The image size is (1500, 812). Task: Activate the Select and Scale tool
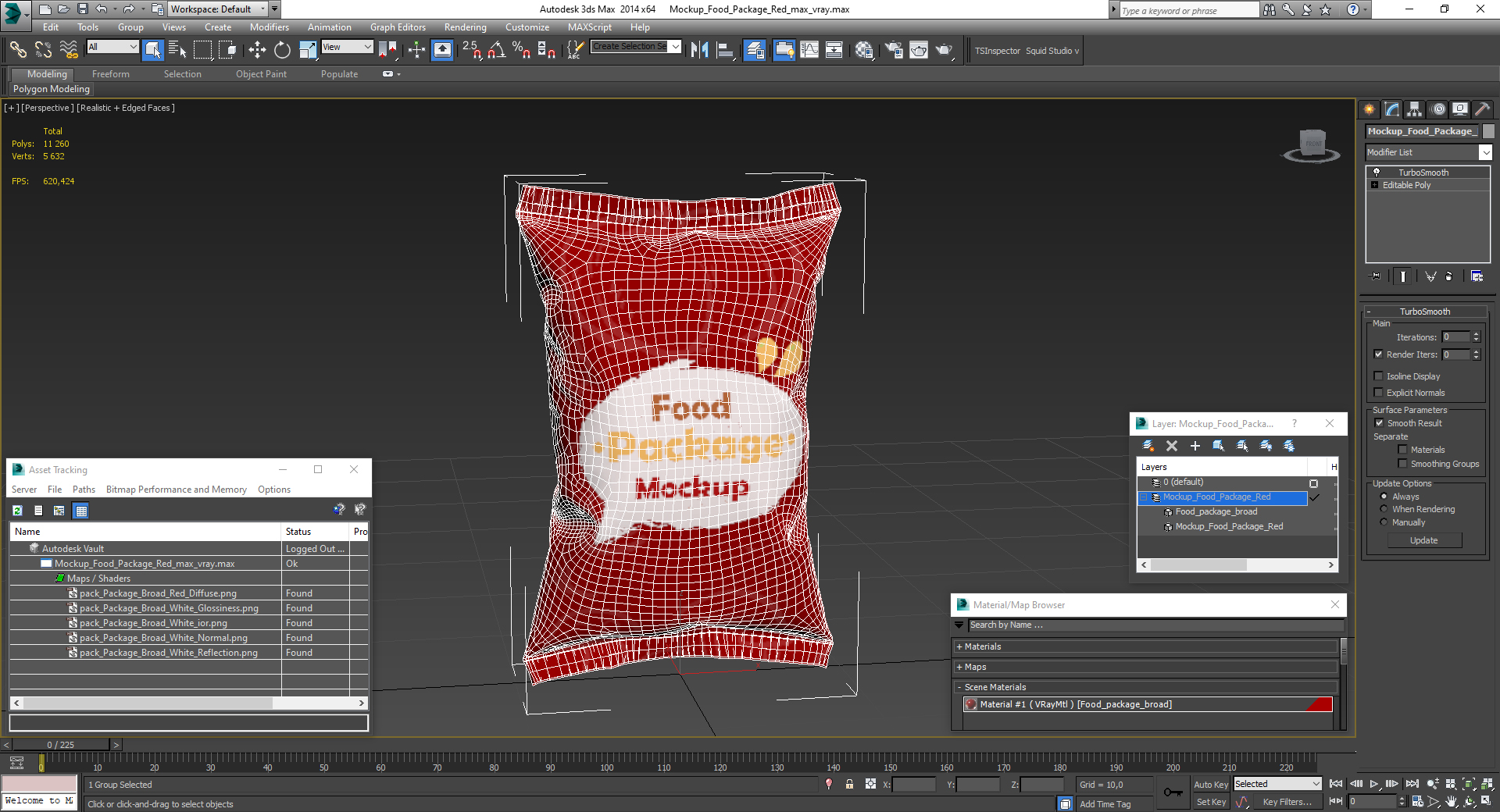[307, 51]
